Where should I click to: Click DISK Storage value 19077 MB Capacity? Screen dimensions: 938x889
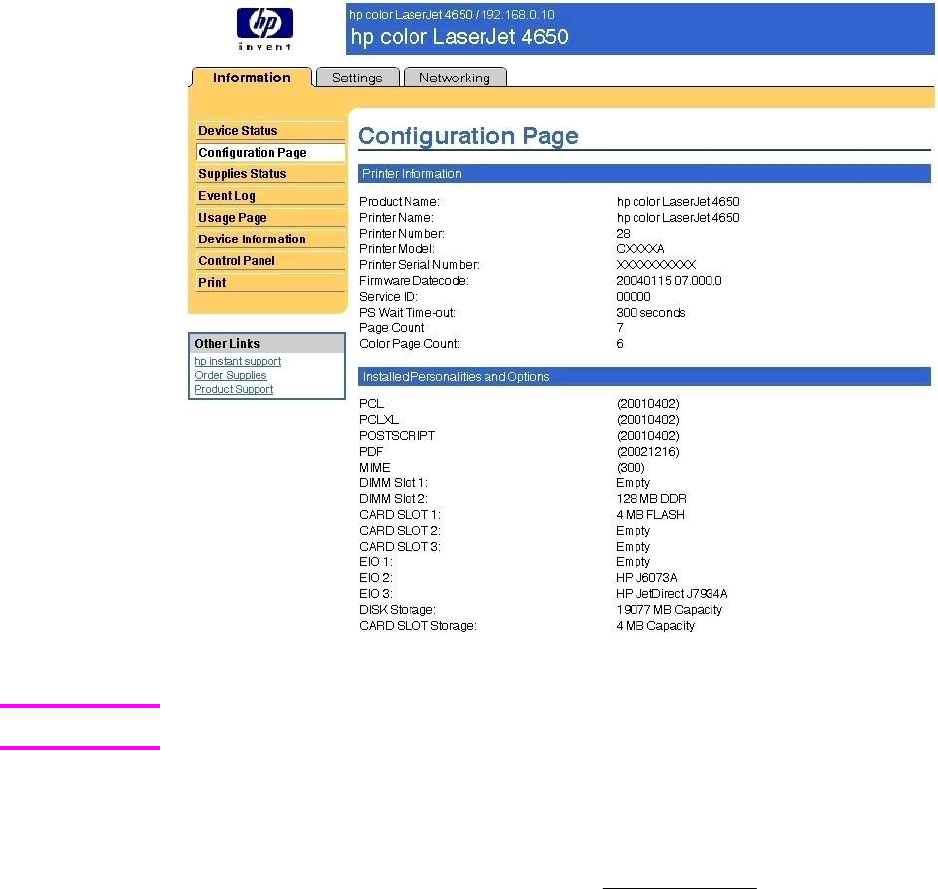tap(669, 610)
